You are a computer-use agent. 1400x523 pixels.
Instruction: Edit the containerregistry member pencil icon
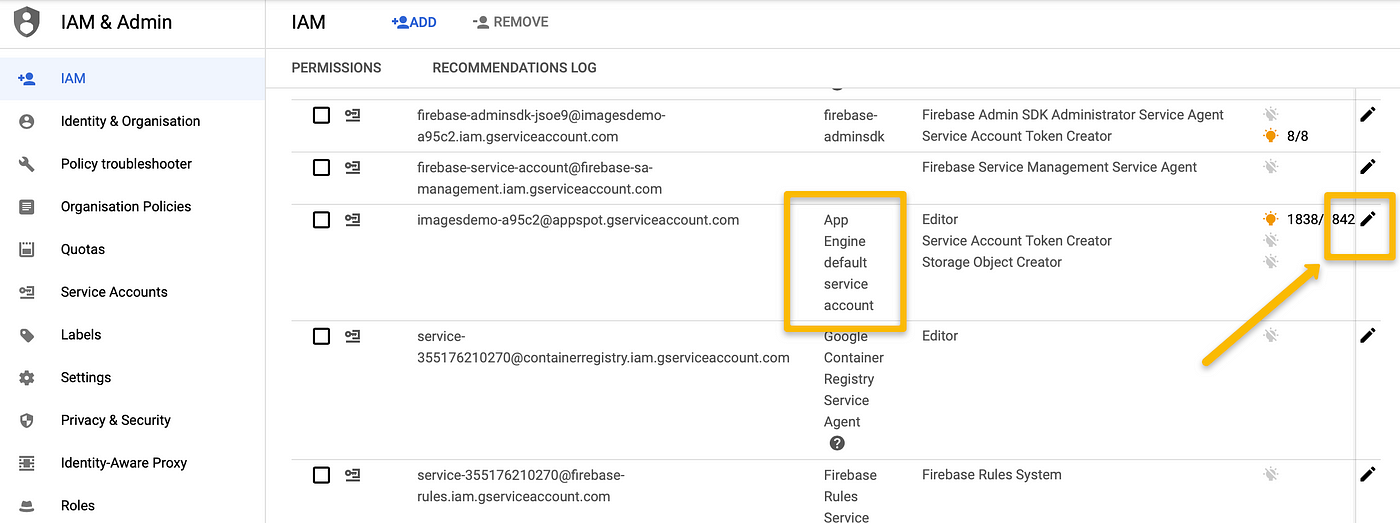click(1368, 336)
